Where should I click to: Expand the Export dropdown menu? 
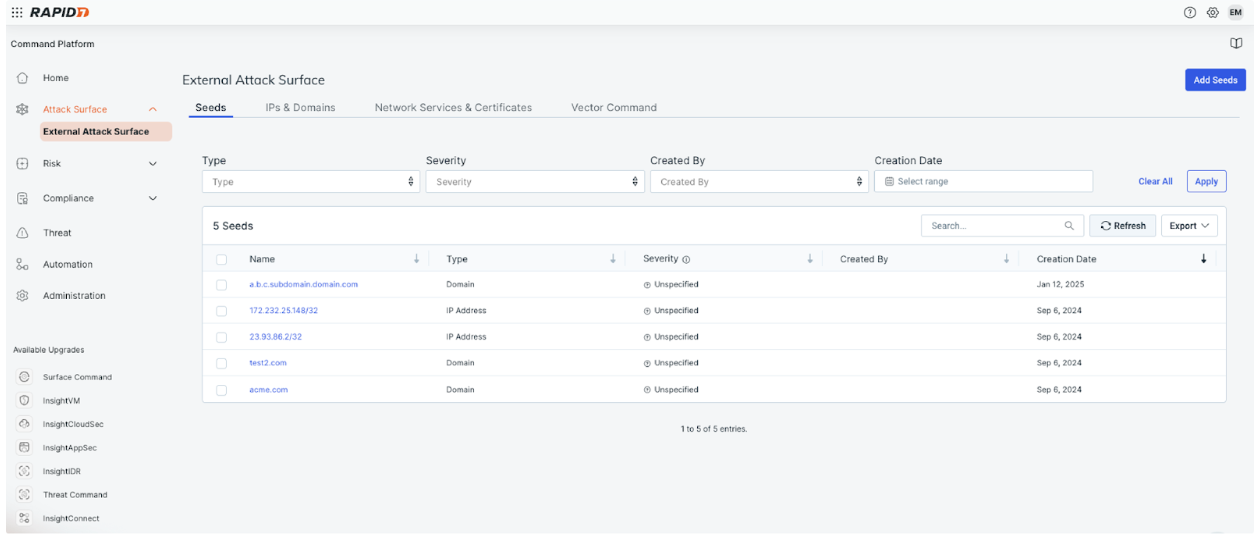[1189, 226]
